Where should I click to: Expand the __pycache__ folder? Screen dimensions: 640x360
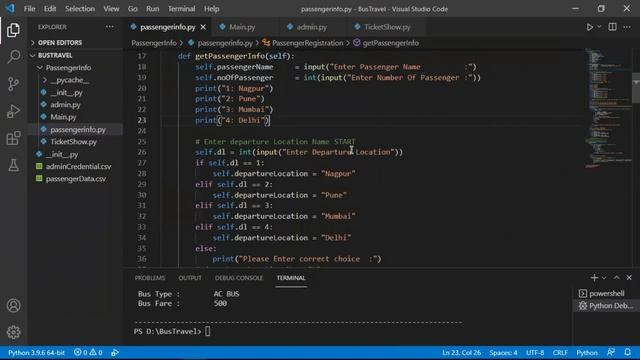coord(76,80)
